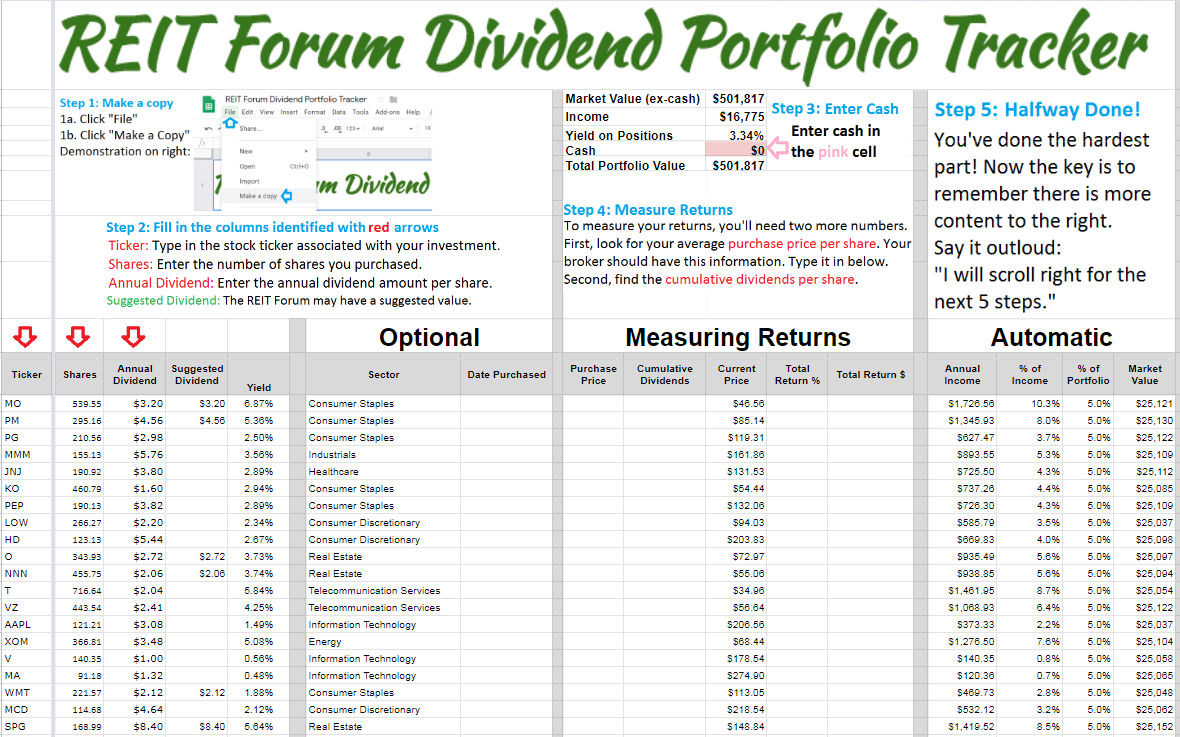This screenshot has width=1180, height=737.
Task: Select the Purchase Price column header
Action: pos(593,374)
